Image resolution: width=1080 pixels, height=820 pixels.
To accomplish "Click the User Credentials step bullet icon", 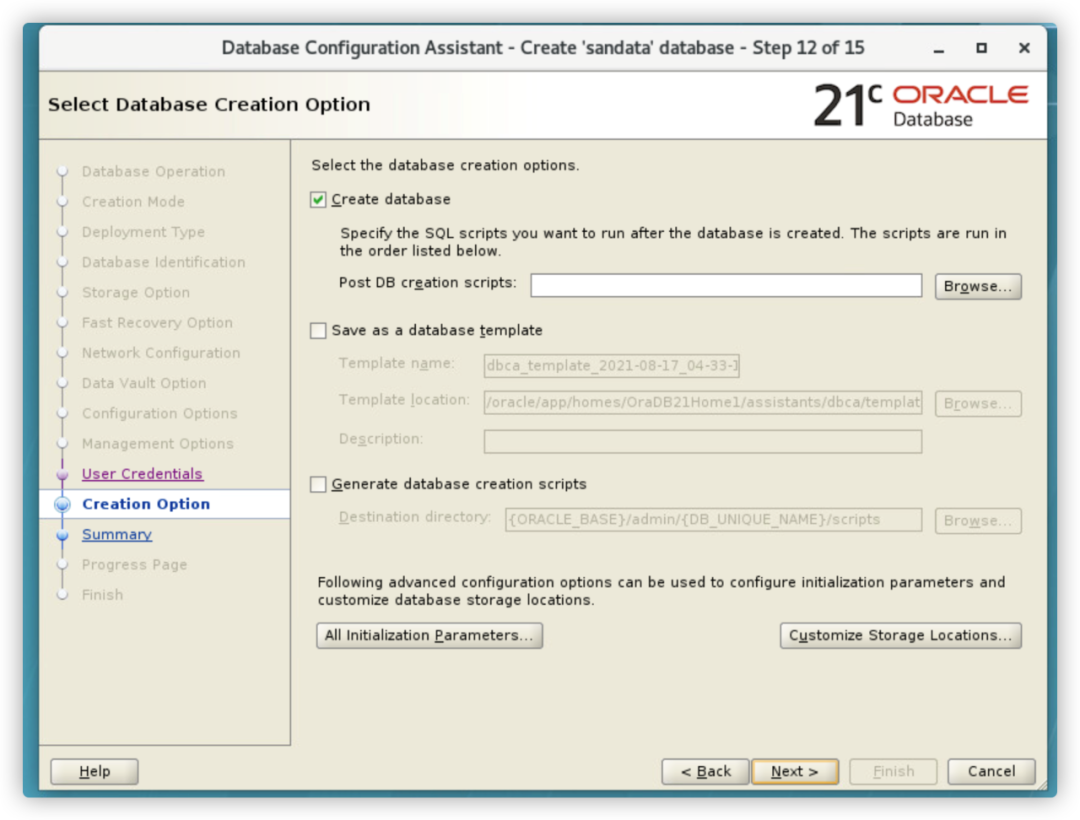I will click(62, 474).
